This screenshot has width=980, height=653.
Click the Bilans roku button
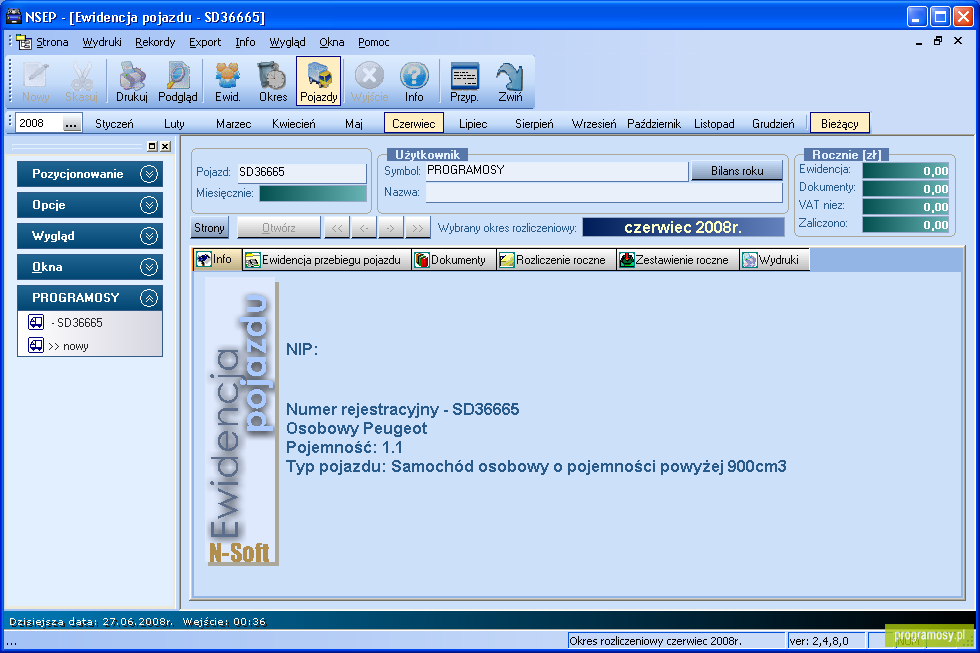click(737, 171)
